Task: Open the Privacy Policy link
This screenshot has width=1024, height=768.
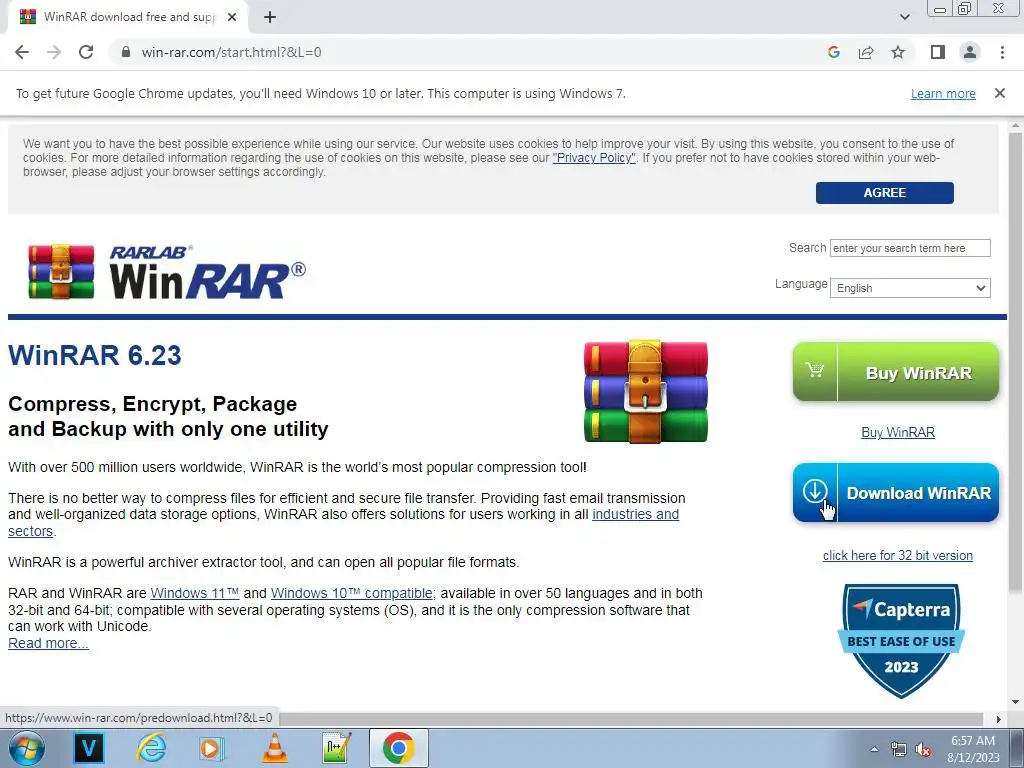Action: [x=594, y=158]
